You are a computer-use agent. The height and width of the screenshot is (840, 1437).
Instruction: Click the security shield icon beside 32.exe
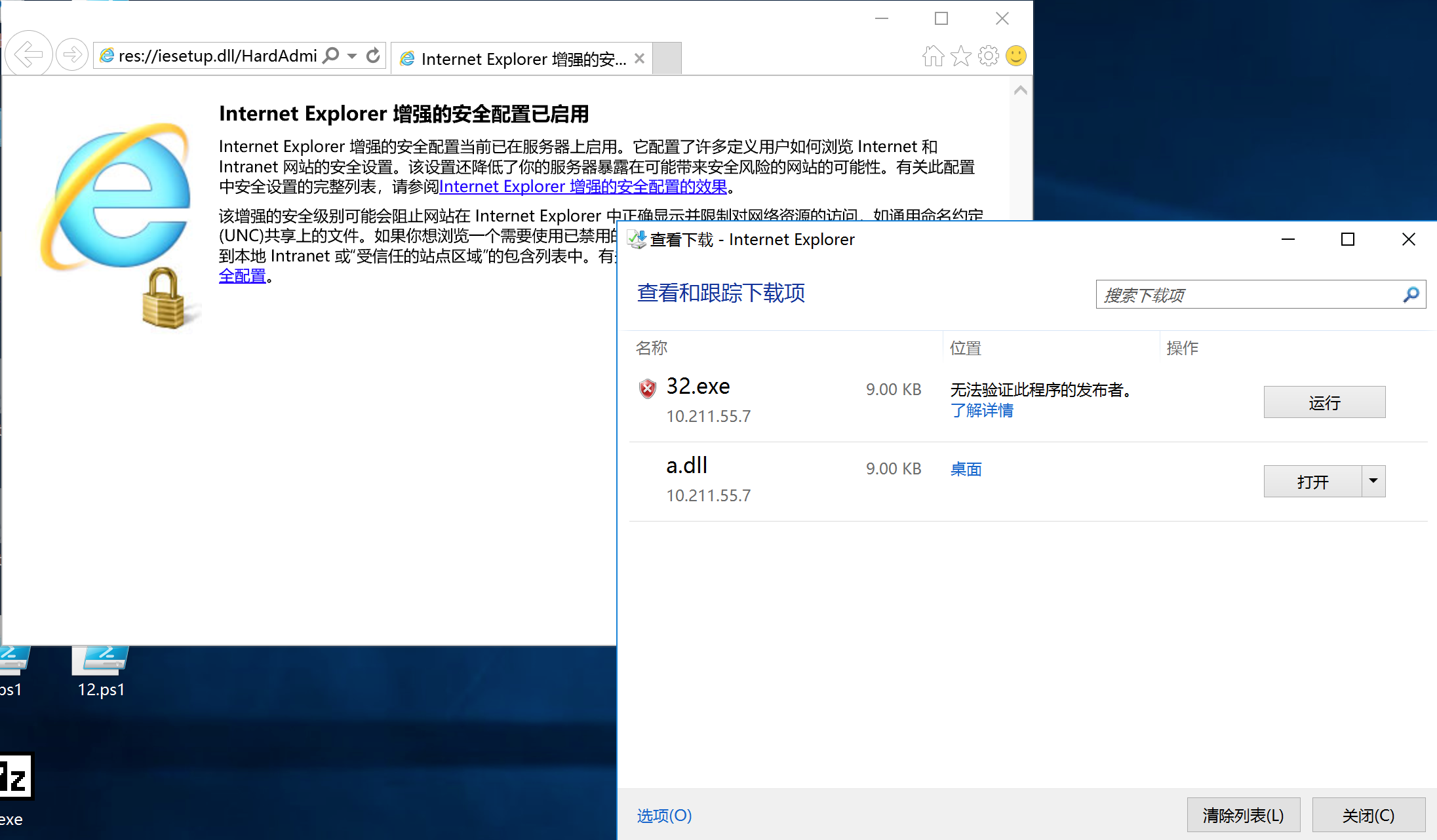(647, 388)
